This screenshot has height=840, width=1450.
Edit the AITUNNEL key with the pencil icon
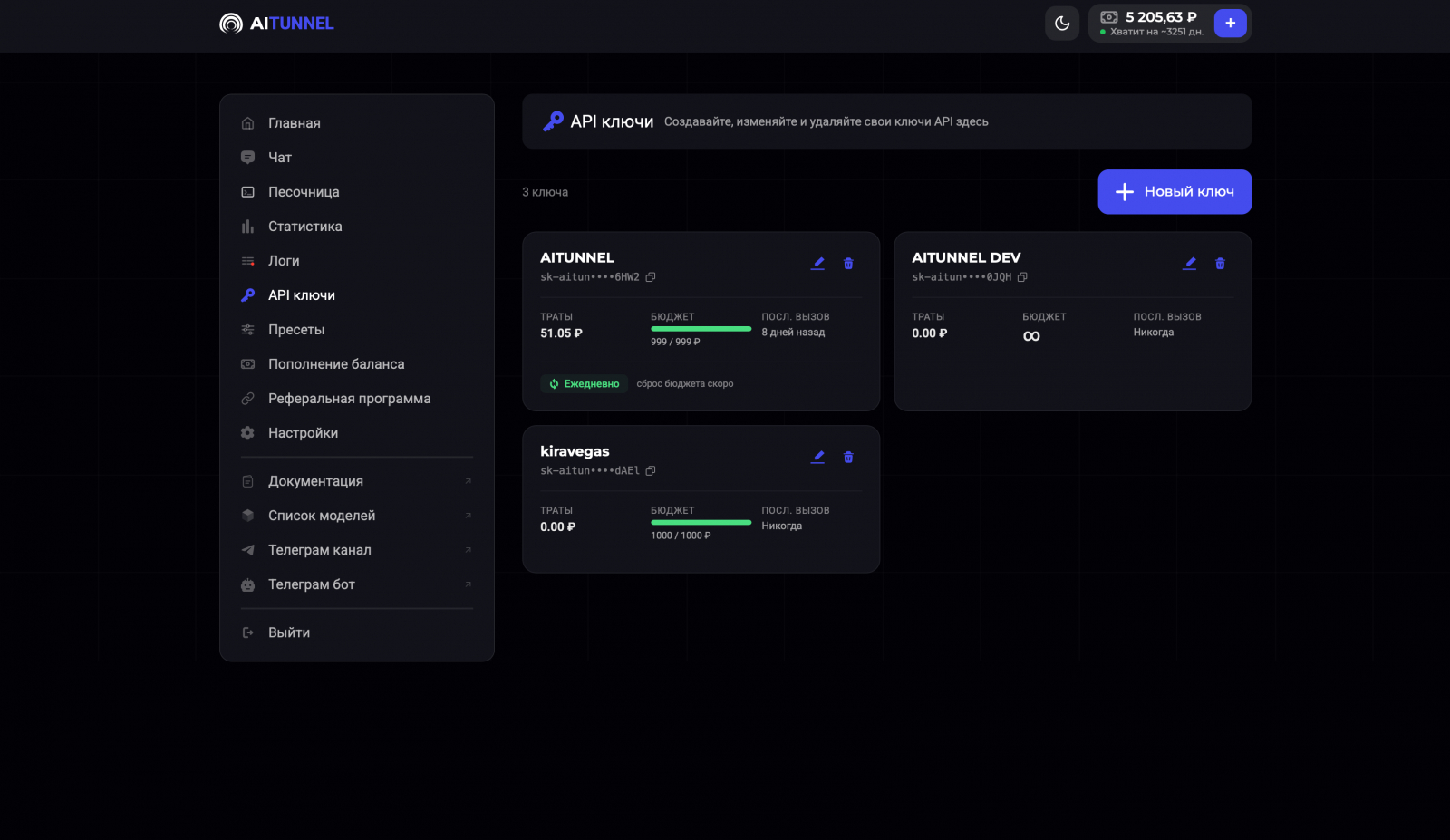tap(817, 264)
